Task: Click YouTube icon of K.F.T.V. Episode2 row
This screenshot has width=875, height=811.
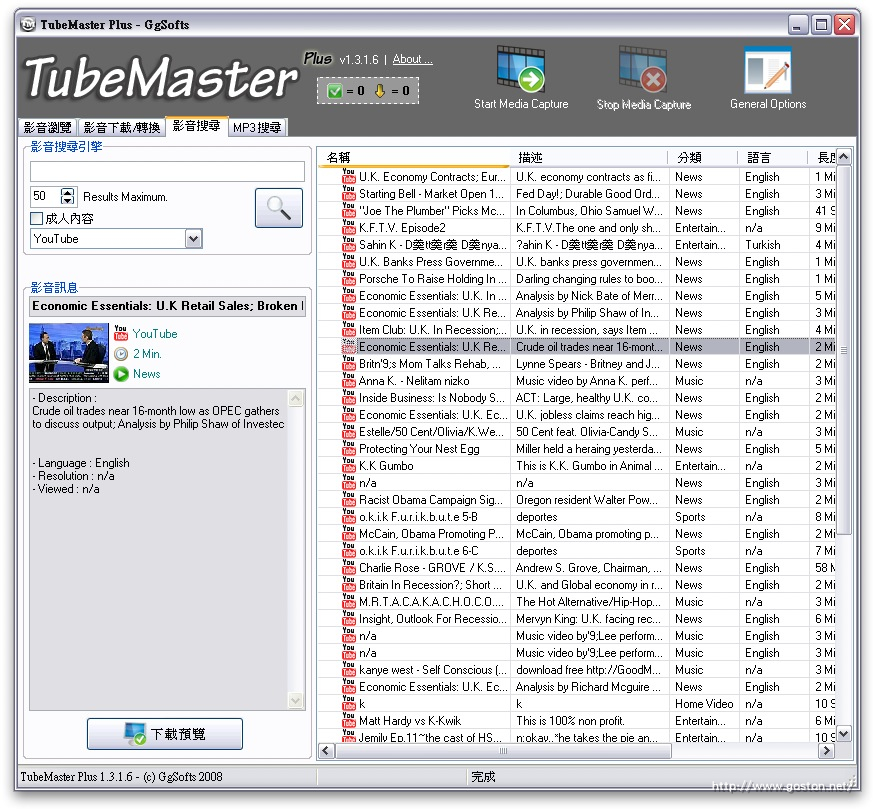Action: tap(349, 227)
